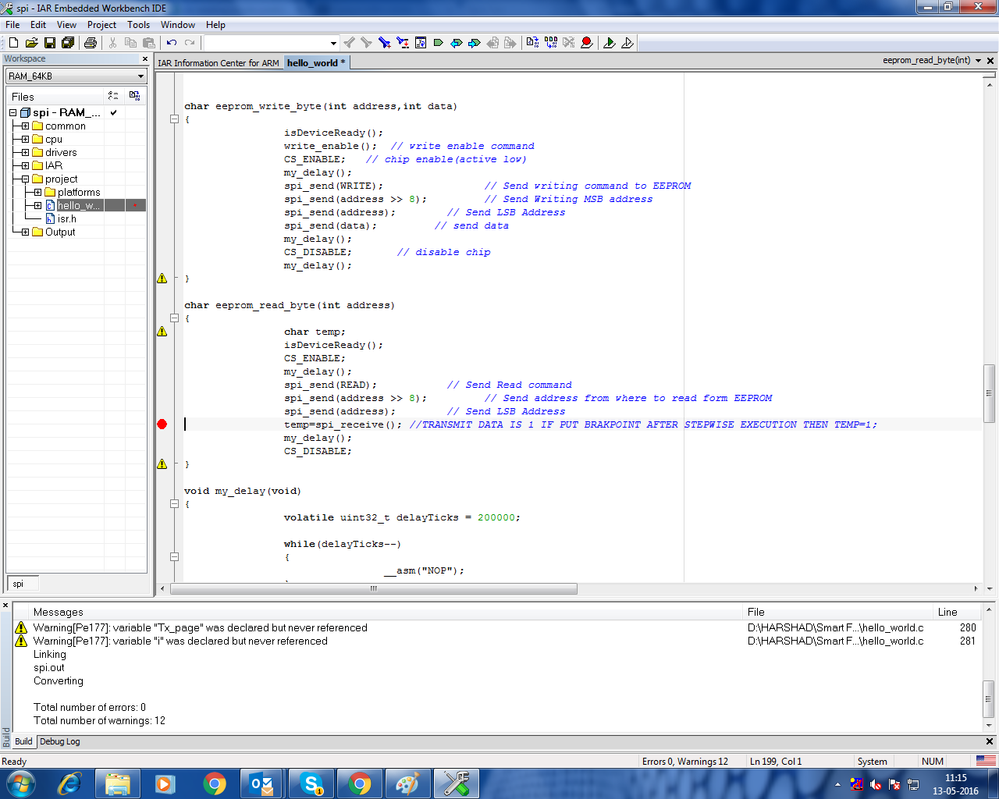Select the spi workspace tab
Image resolution: width=999 pixels, height=799 pixels.
(x=22, y=584)
